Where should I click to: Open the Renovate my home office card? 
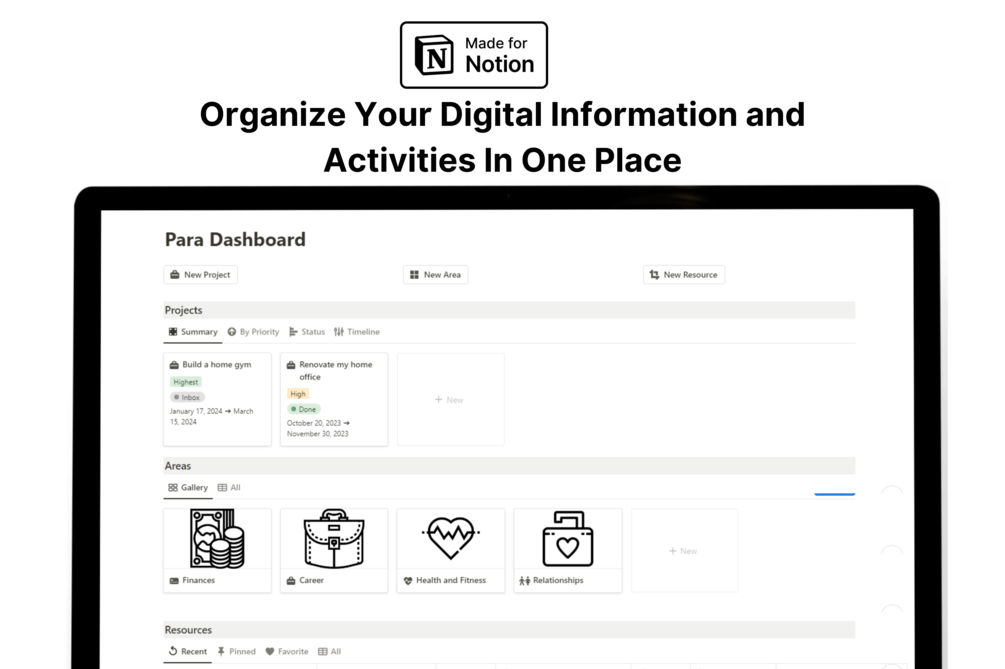pos(334,399)
